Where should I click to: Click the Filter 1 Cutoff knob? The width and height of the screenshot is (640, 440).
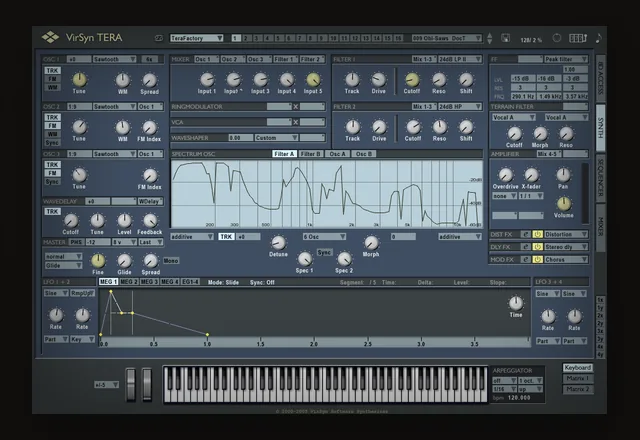tap(412, 80)
